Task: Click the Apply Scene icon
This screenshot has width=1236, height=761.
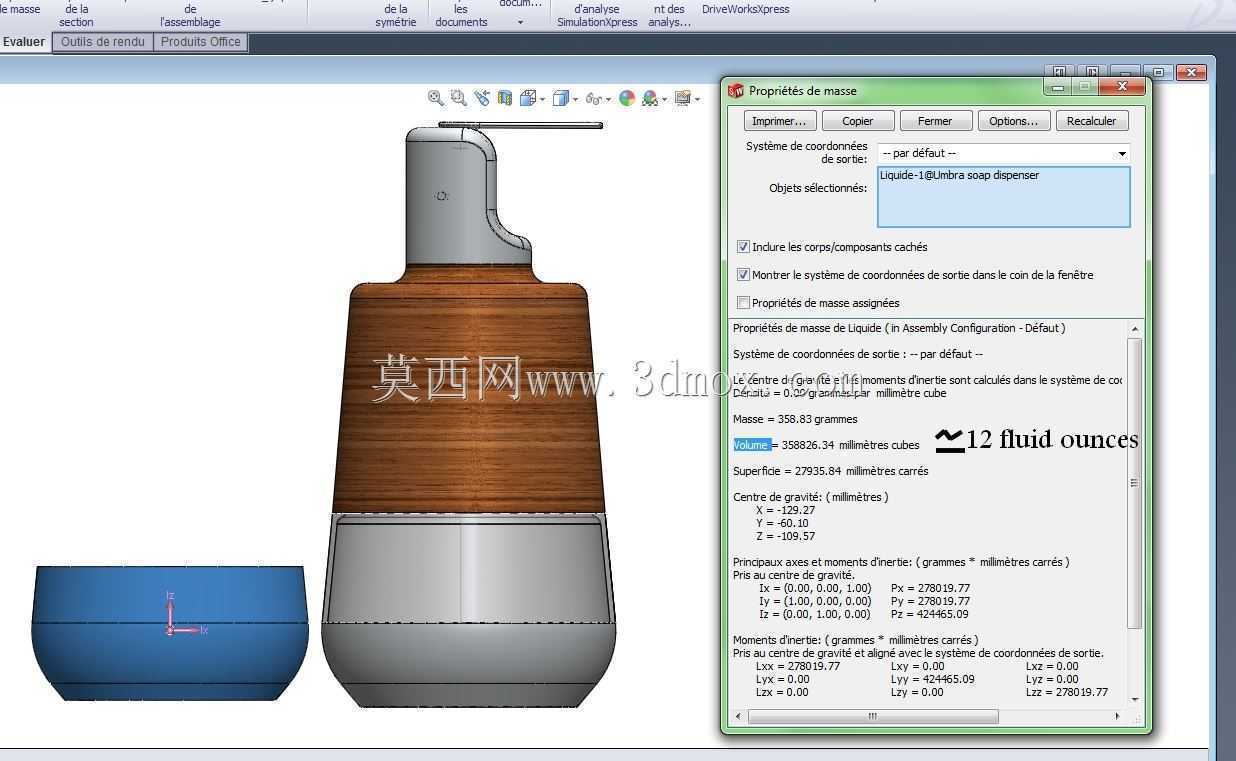Action: [650, 98]
